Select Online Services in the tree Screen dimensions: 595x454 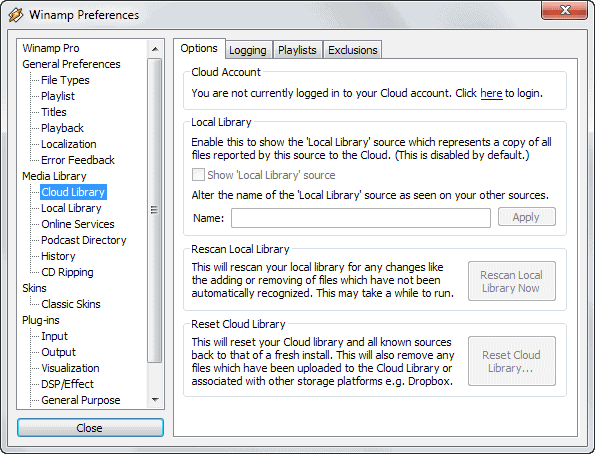[x=78, y=224]
